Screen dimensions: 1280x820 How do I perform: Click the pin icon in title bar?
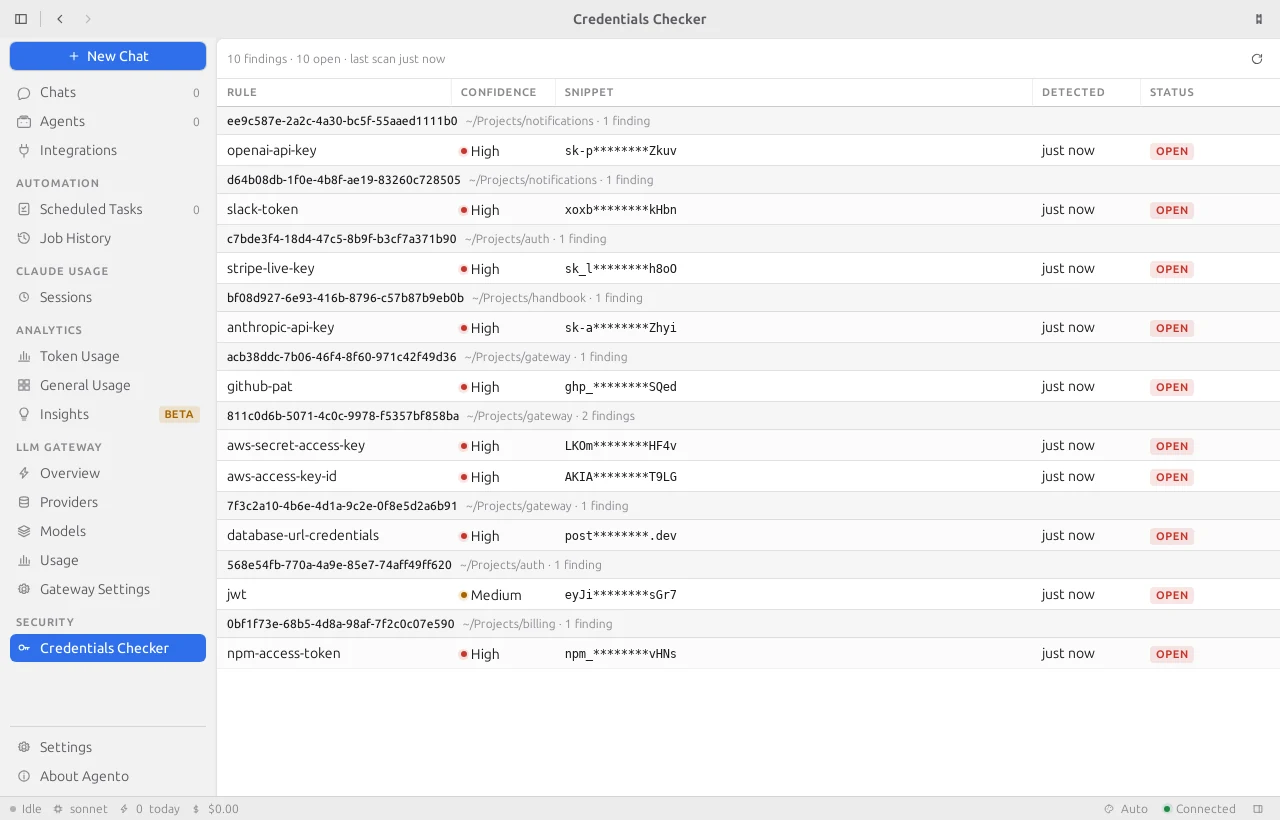(1258, 19)
